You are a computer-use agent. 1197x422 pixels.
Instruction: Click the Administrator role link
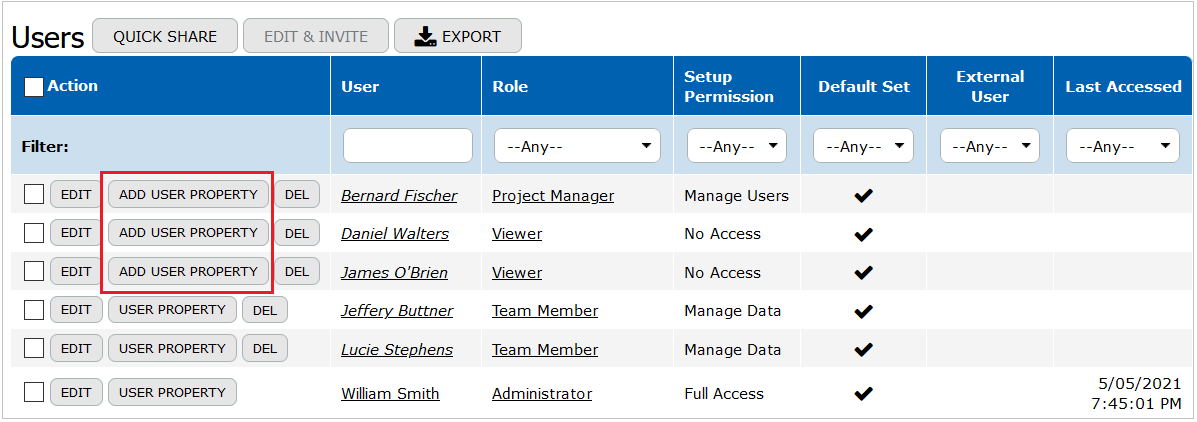542,394
